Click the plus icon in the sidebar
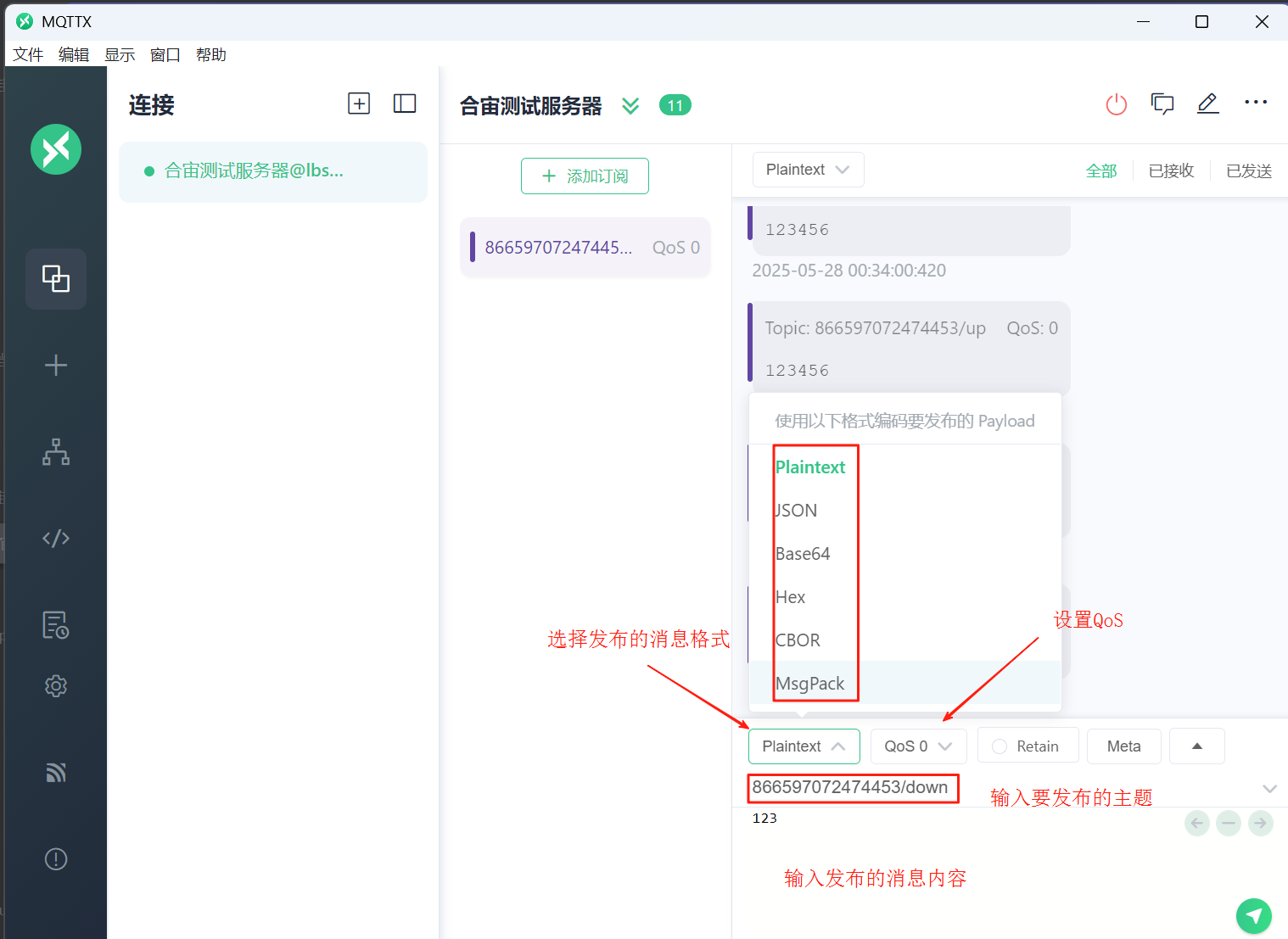Viewport: 1288px width, 939px height. pos(56,365)
